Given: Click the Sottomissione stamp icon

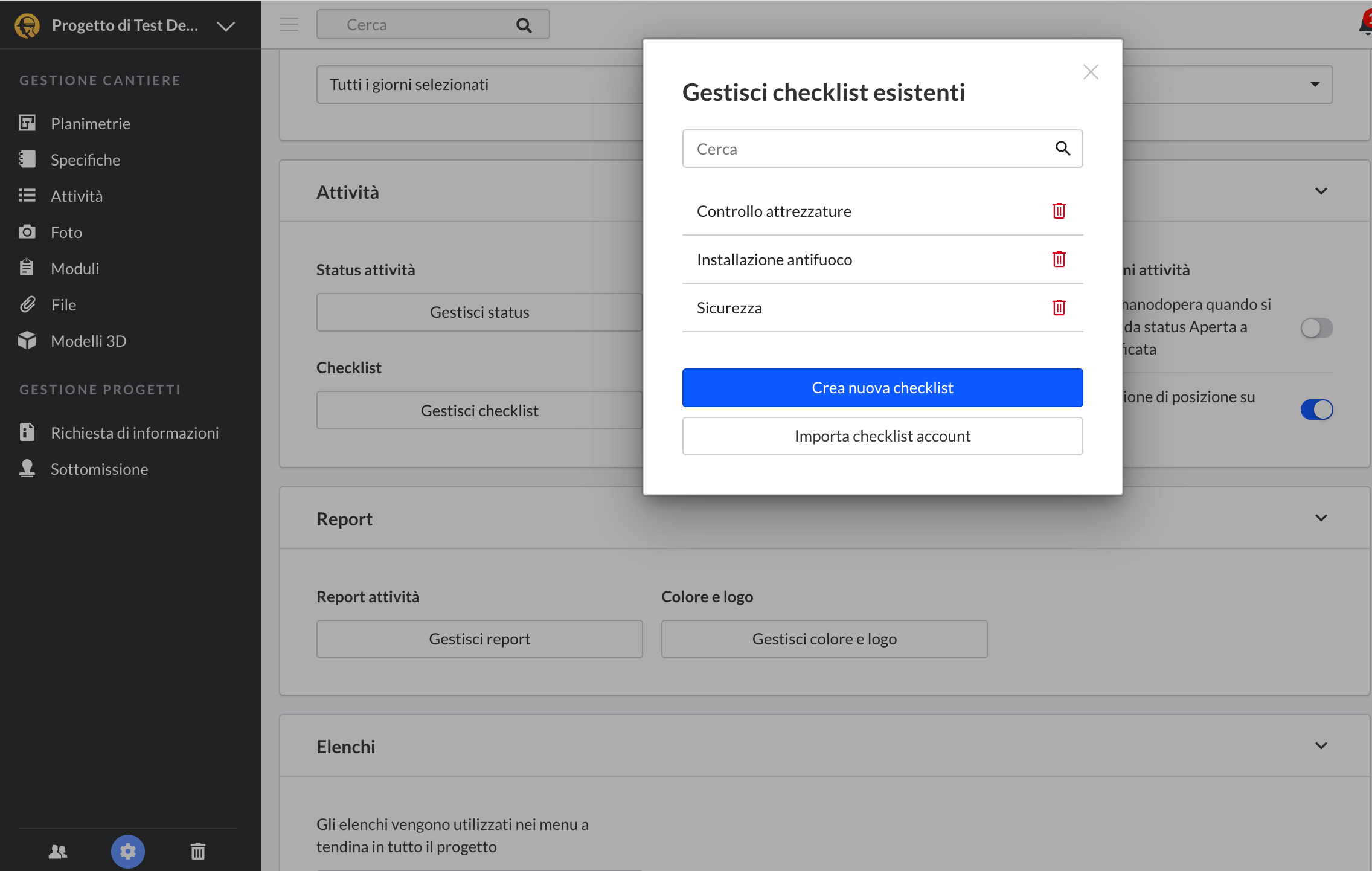Looking at the screenshot, I should [27, 468].
